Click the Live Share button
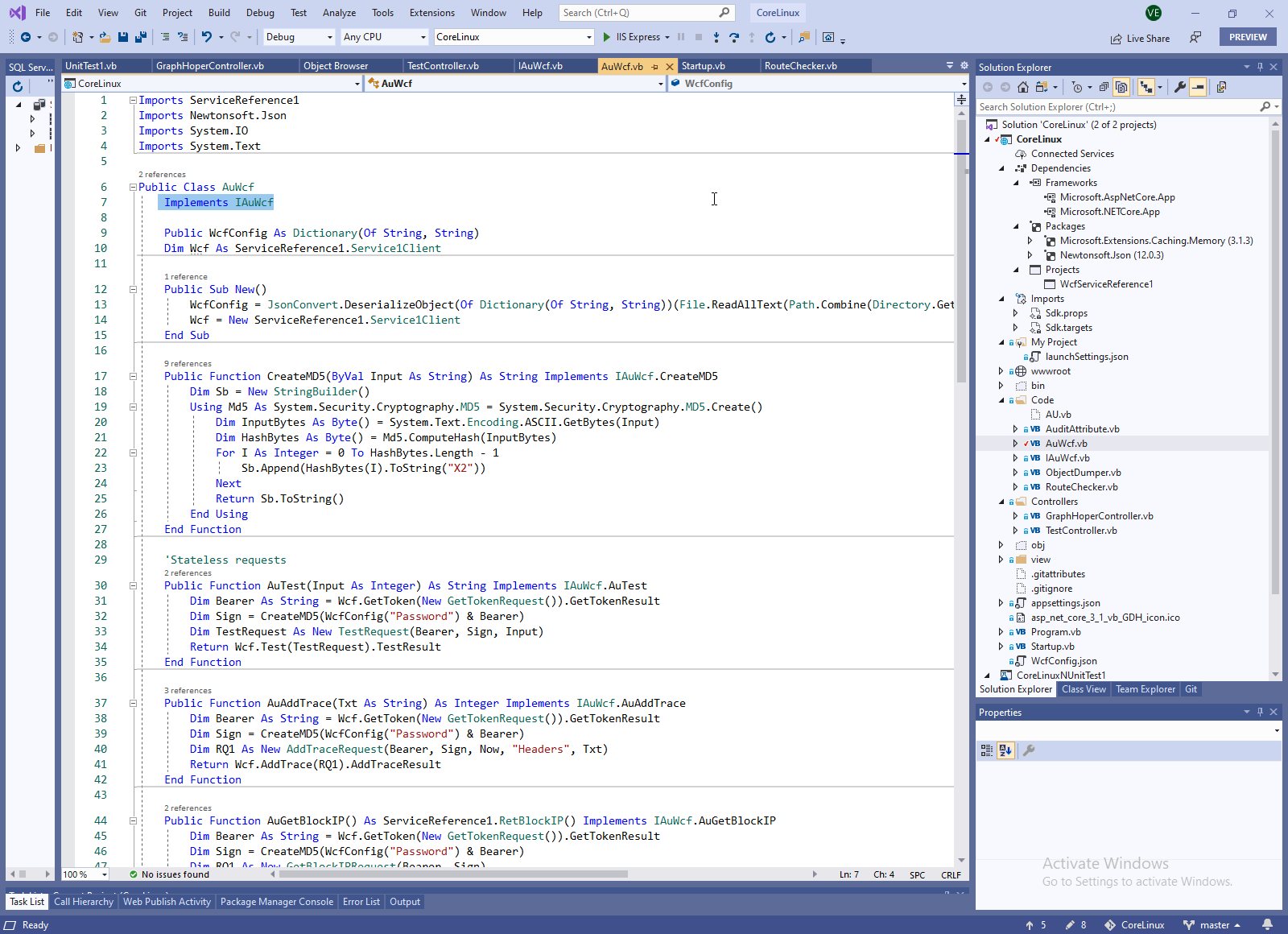This screenshot has height=934, width=1288. click(x=1140, y=38)
